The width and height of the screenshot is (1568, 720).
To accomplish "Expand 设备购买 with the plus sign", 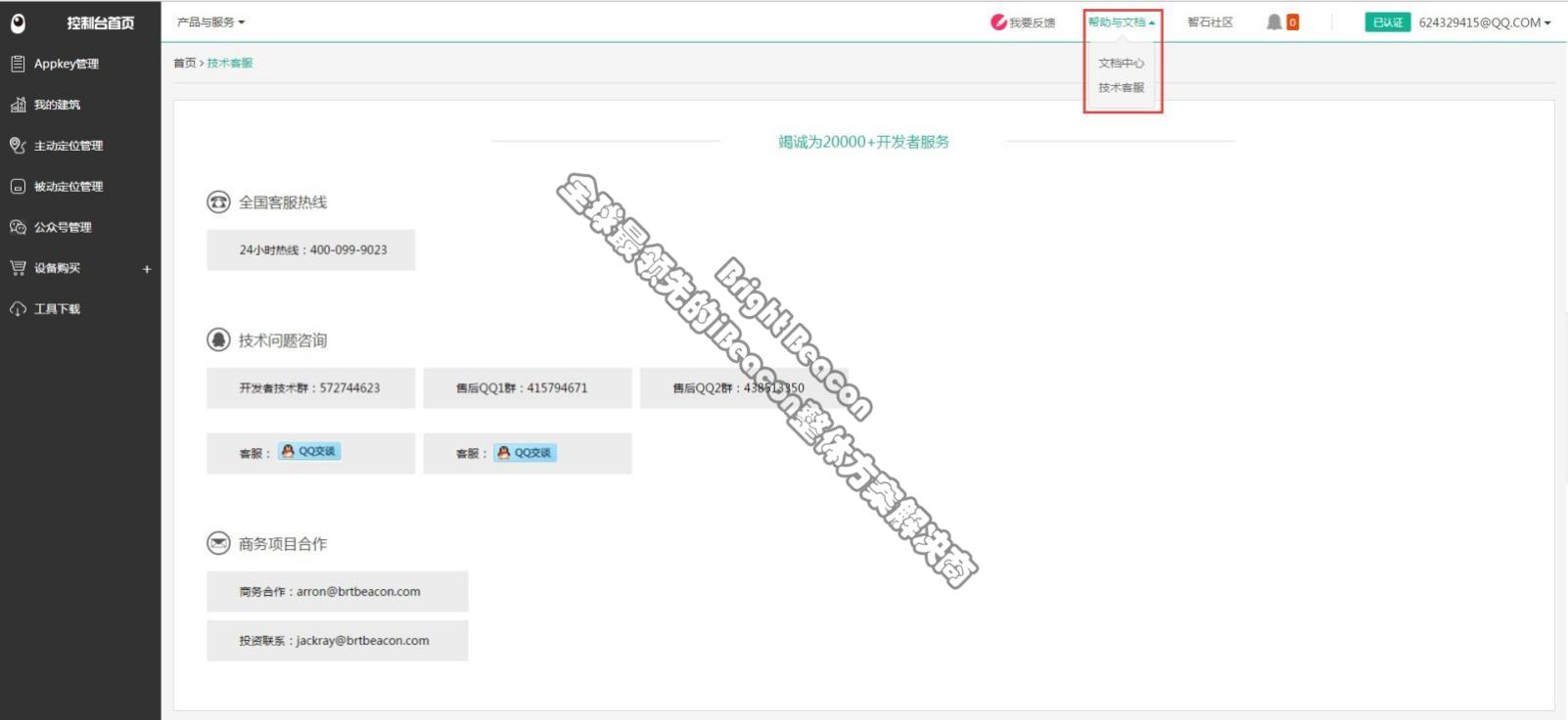I will (147, 269).
